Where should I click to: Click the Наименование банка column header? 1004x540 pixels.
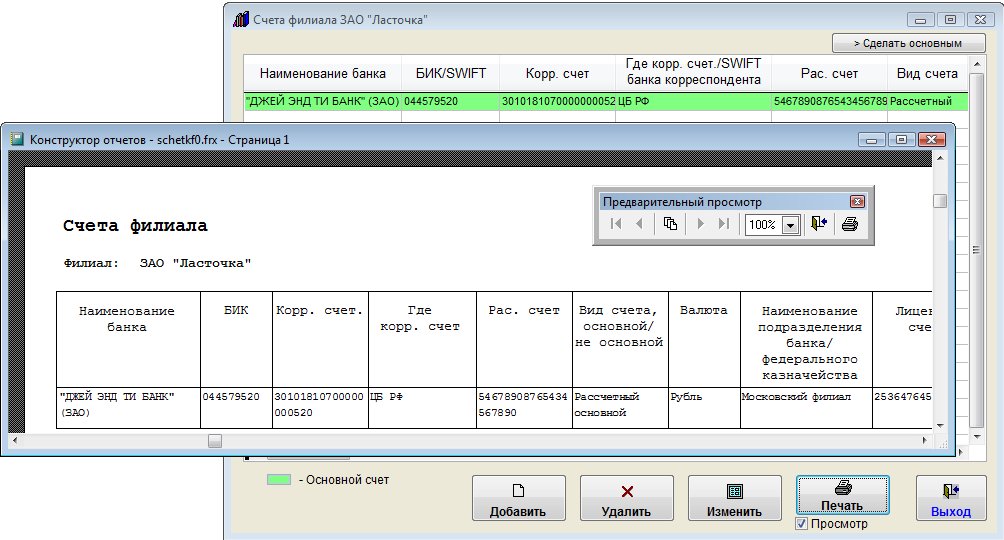pos(322,74)
